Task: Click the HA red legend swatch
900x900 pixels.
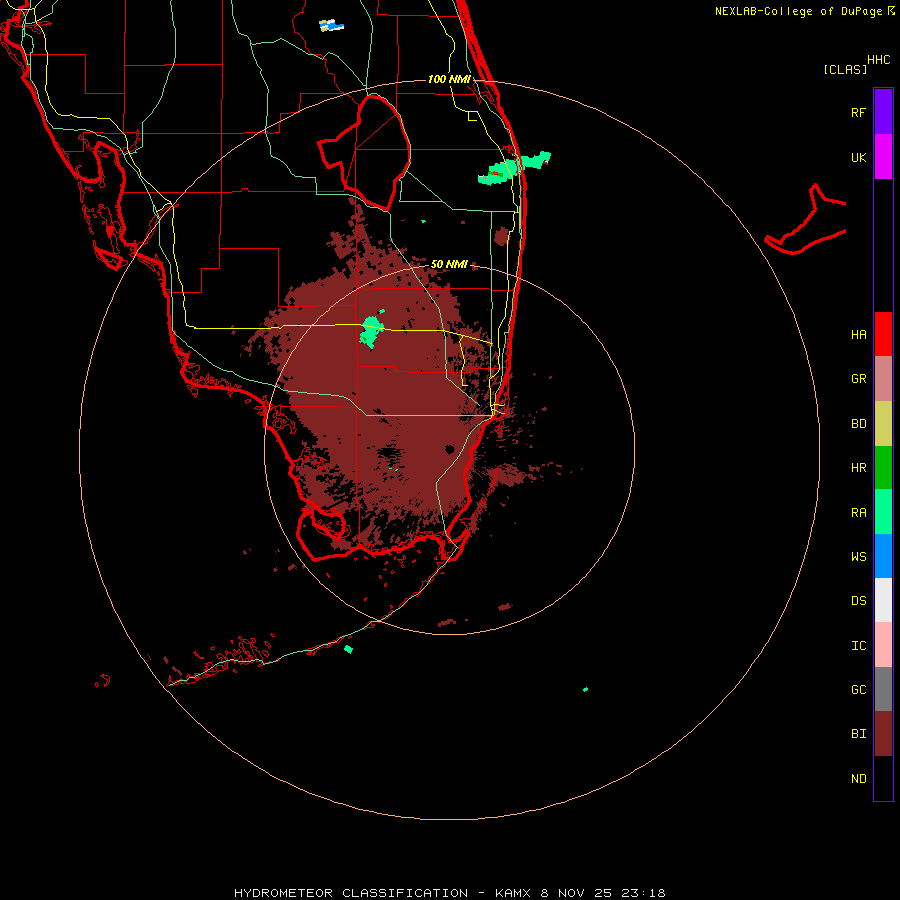Action: coord(883,334)
